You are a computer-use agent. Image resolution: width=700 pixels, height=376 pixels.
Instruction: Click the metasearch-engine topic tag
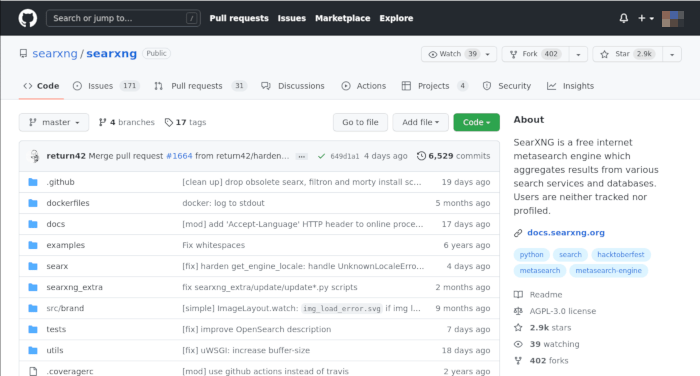[608, 271]
